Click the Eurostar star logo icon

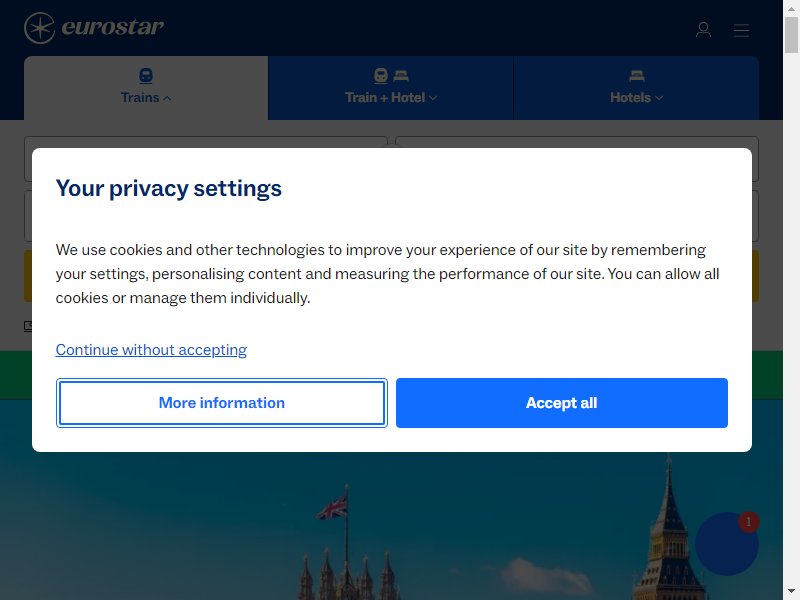point(39,28)
